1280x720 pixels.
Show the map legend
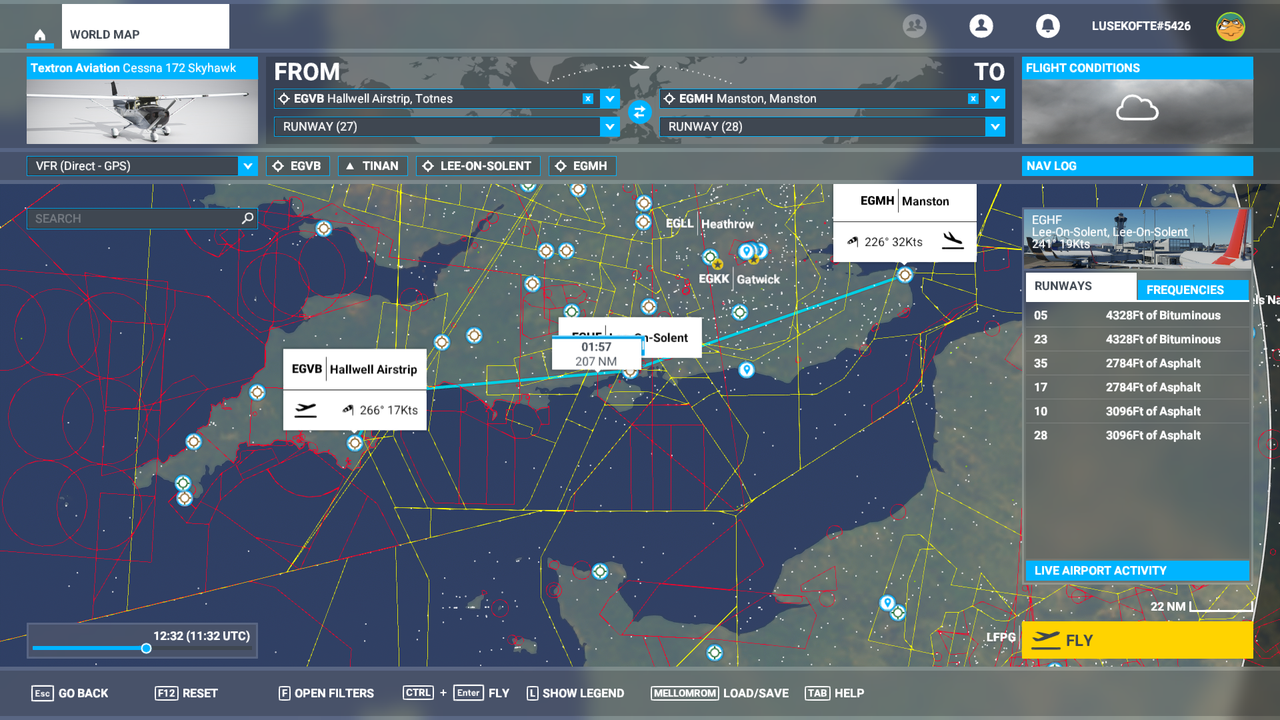[575, 693]
